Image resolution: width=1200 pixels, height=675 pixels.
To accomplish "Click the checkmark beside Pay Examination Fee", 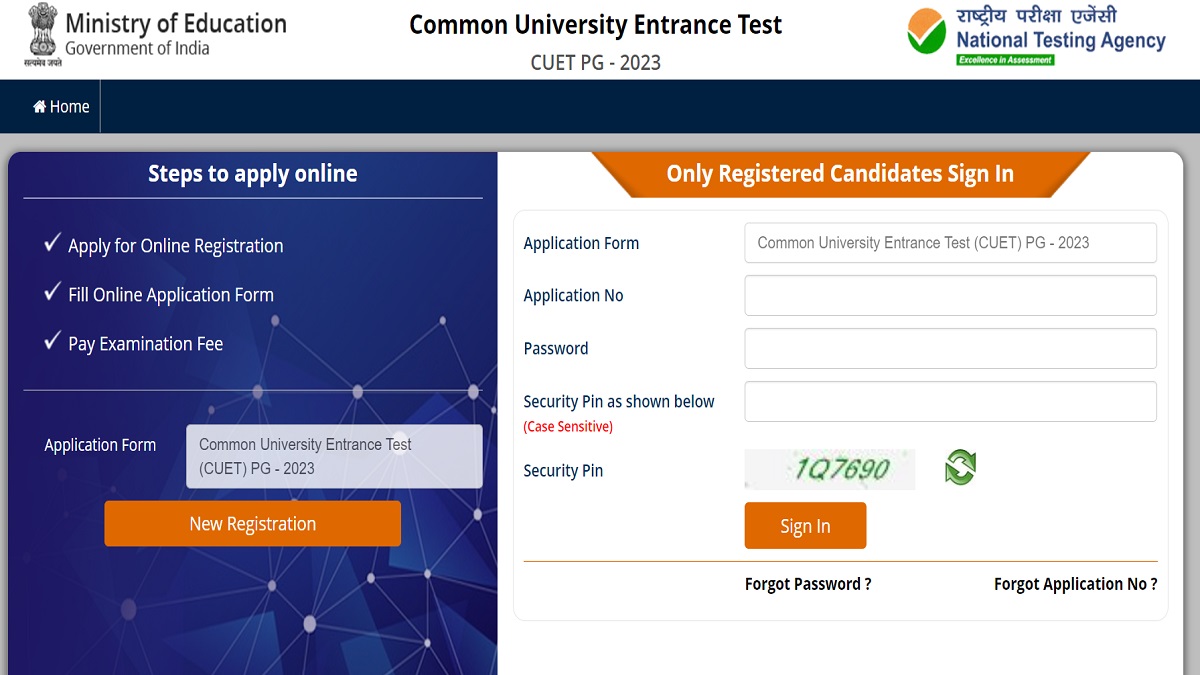I will (53, 341).
